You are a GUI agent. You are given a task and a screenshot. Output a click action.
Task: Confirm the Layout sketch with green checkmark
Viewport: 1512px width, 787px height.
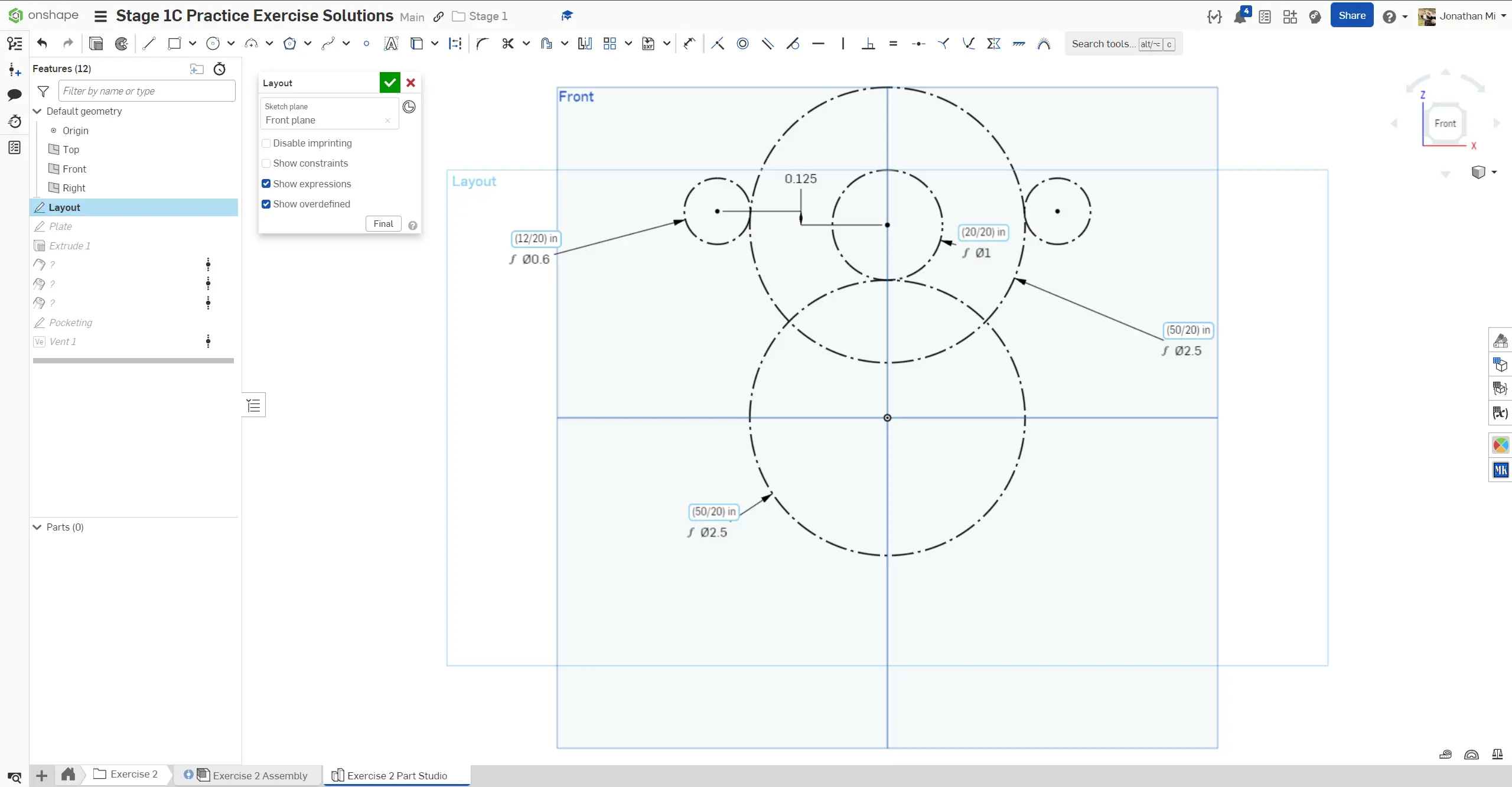389,83
